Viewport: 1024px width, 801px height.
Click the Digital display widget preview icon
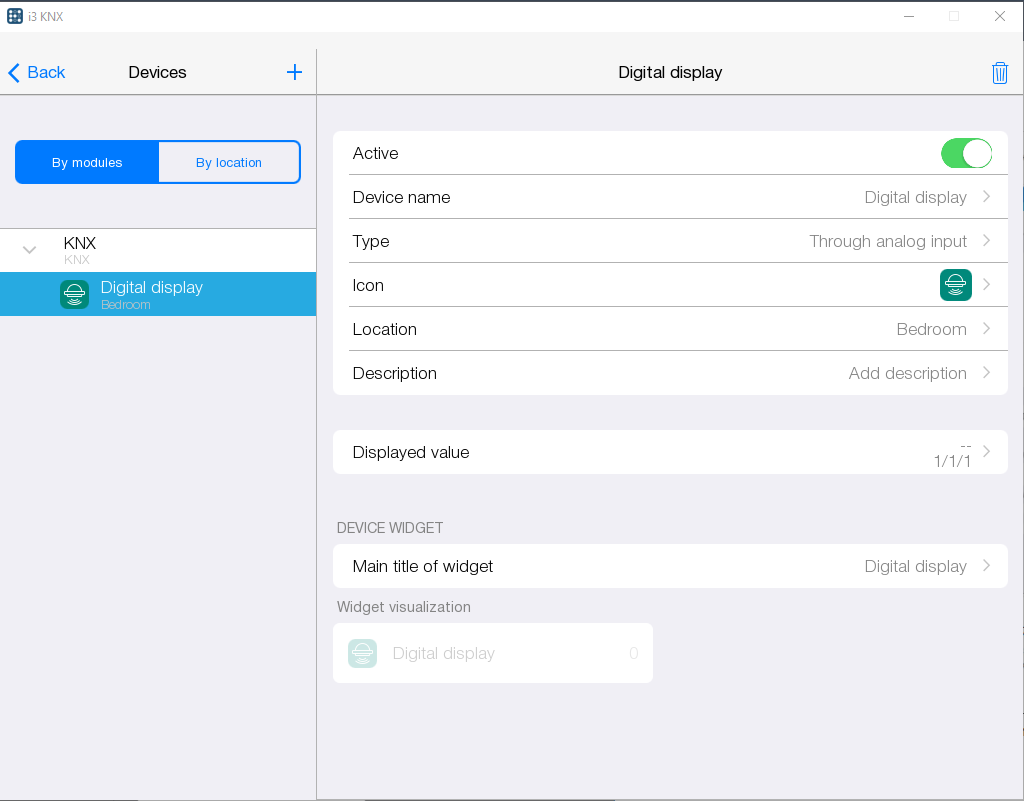(362, 653)
